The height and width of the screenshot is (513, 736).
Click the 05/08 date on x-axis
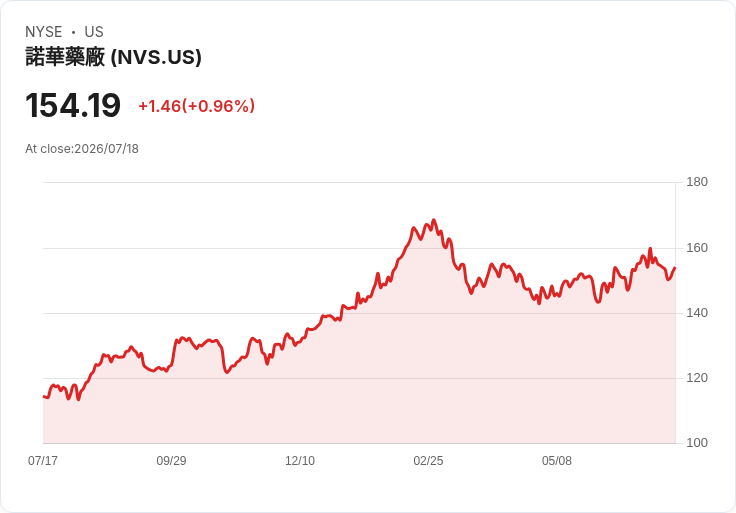tap(557, 460)
